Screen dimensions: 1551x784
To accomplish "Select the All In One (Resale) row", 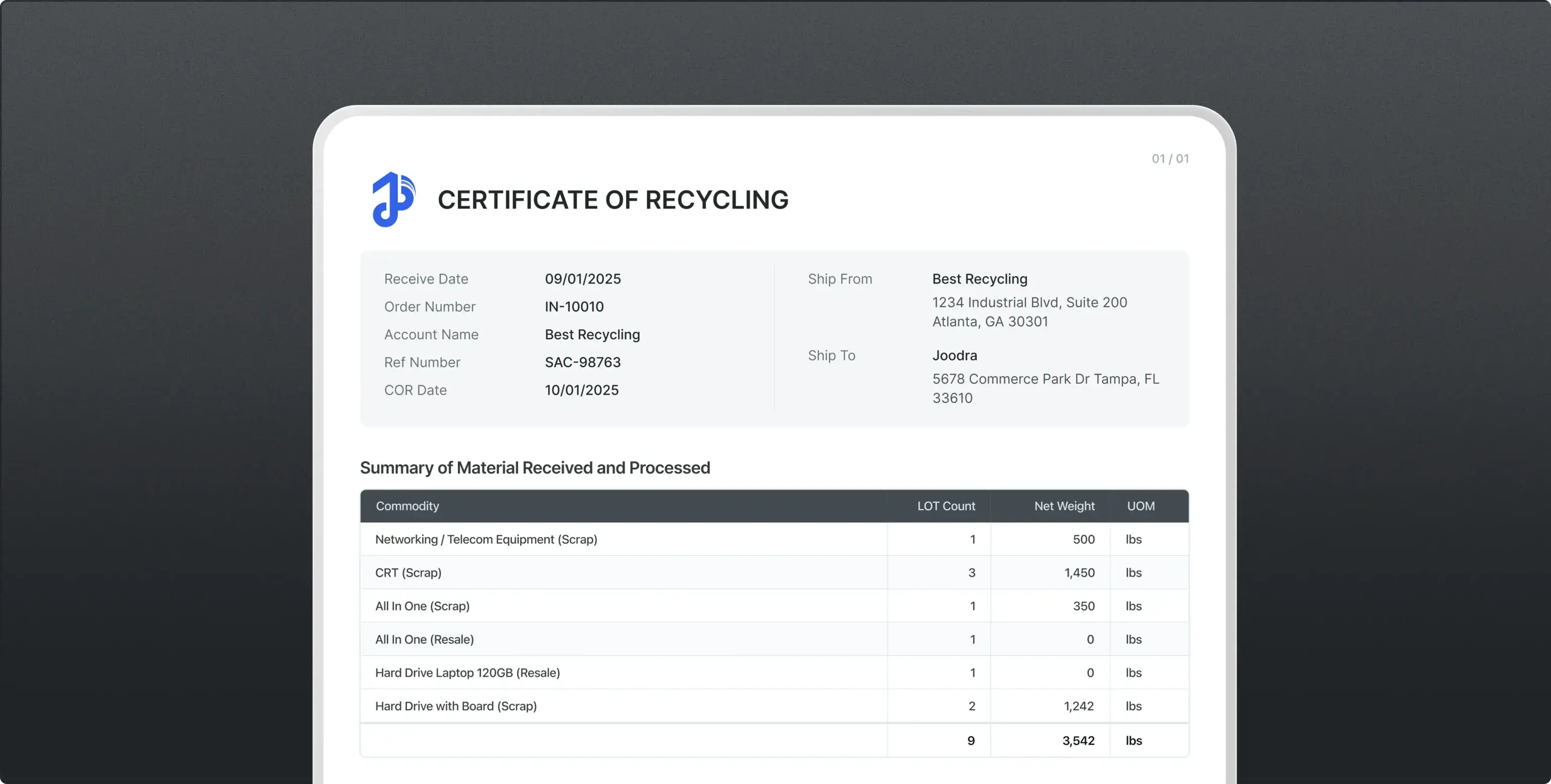I will [x=773, y=640].
